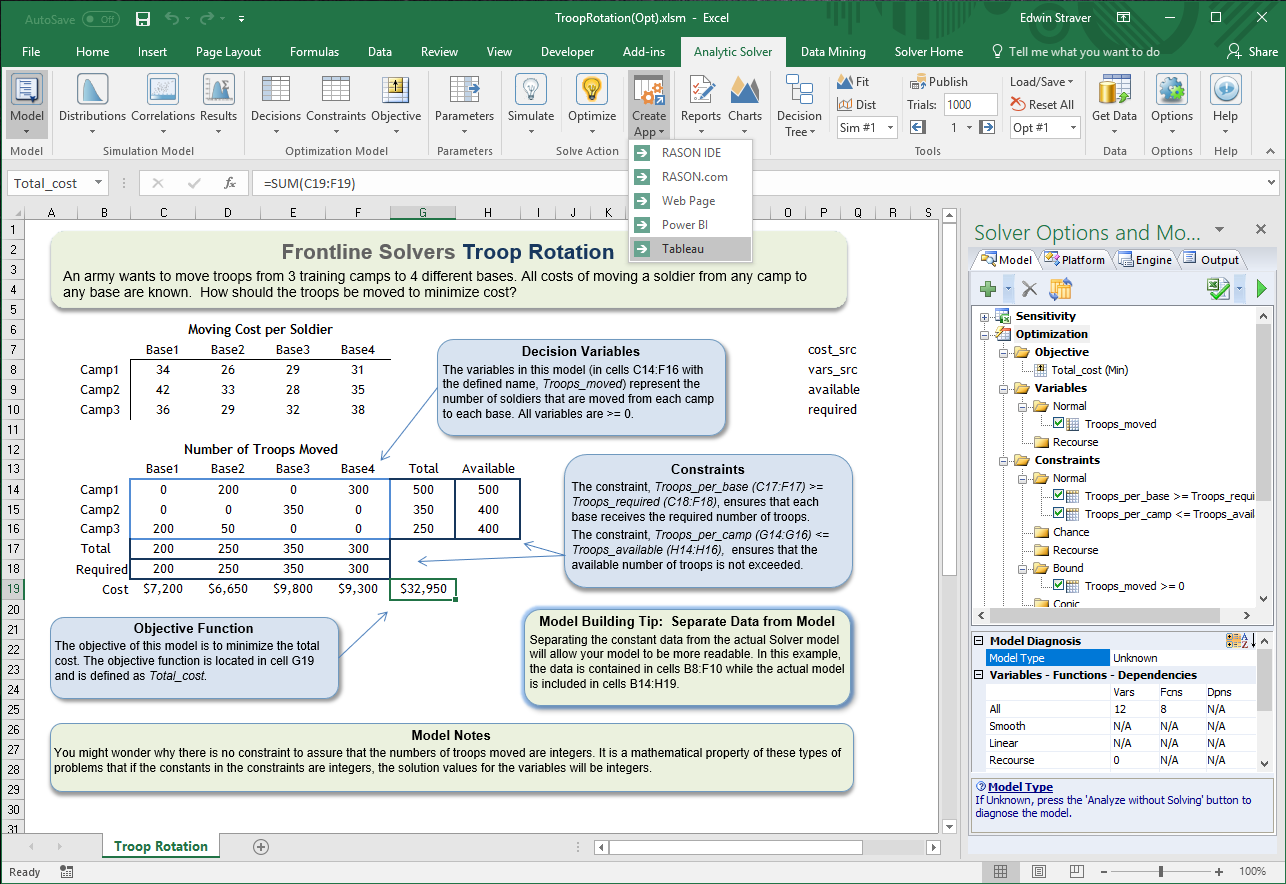
Task: Collapse the Model Diagnosis section
Action: pos(979,641)
